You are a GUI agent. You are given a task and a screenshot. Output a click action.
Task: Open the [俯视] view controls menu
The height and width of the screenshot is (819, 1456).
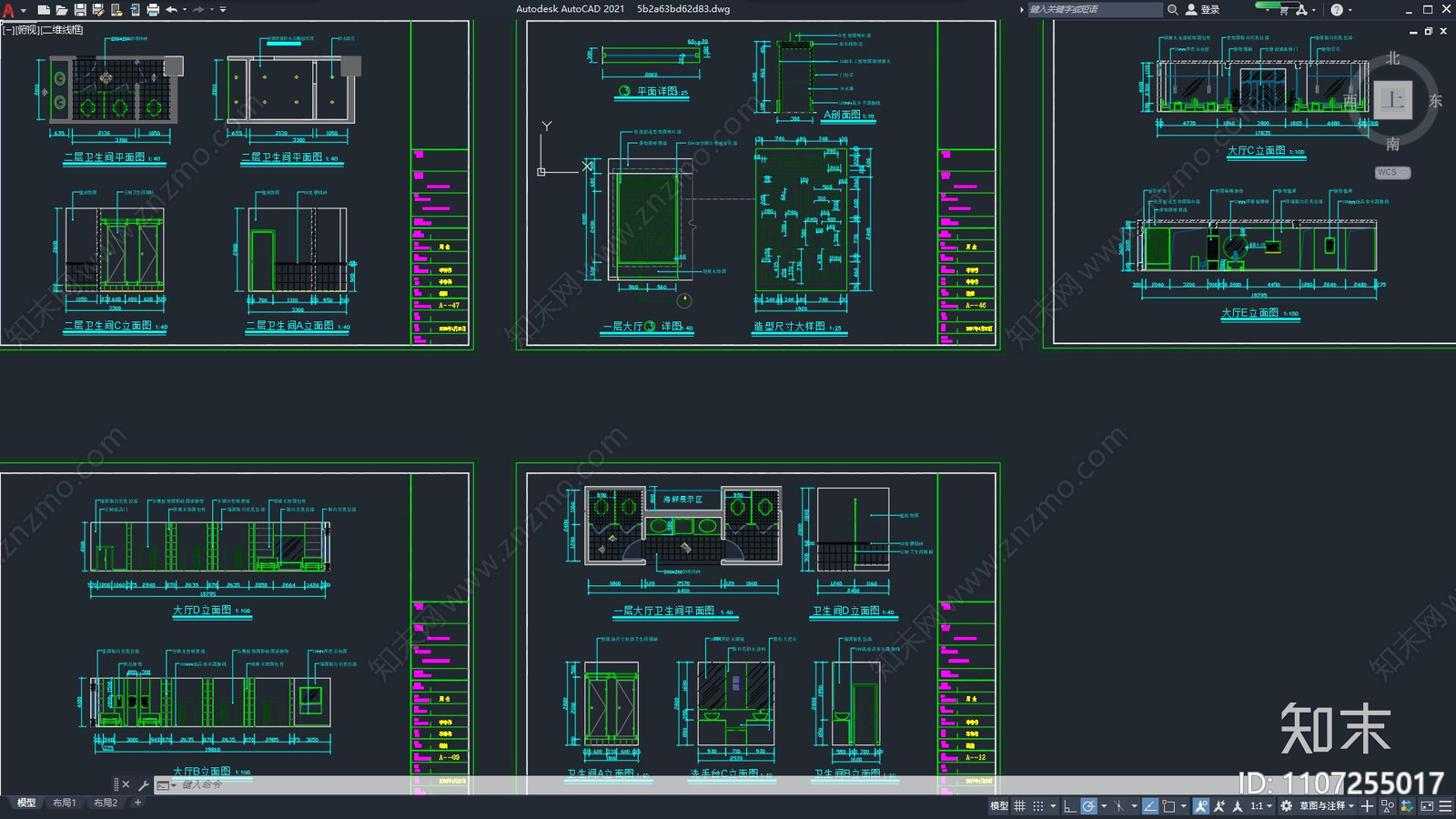pos(28,30)
